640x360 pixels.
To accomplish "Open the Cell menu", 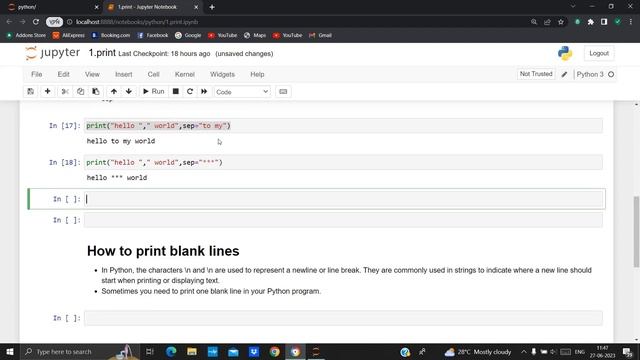I will point(153,74).
